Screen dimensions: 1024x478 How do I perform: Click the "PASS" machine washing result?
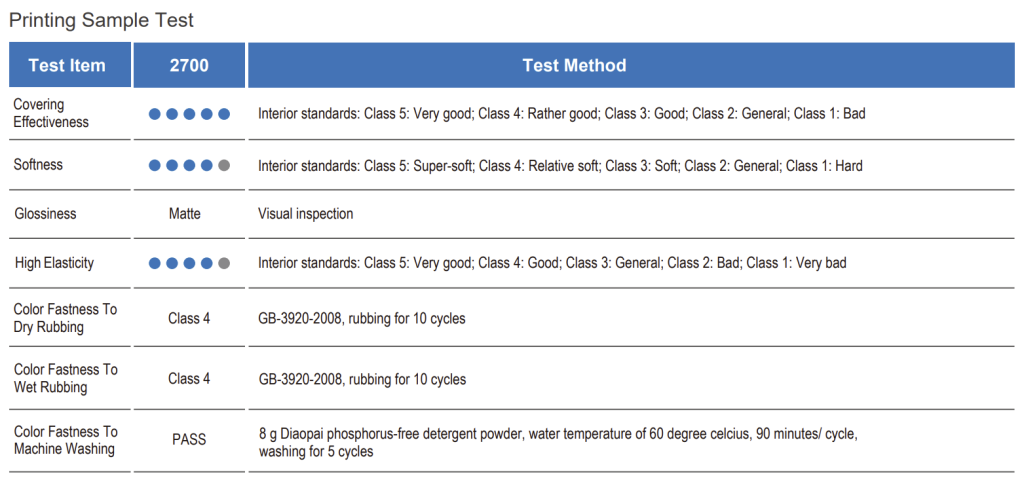tap(189, 440)
